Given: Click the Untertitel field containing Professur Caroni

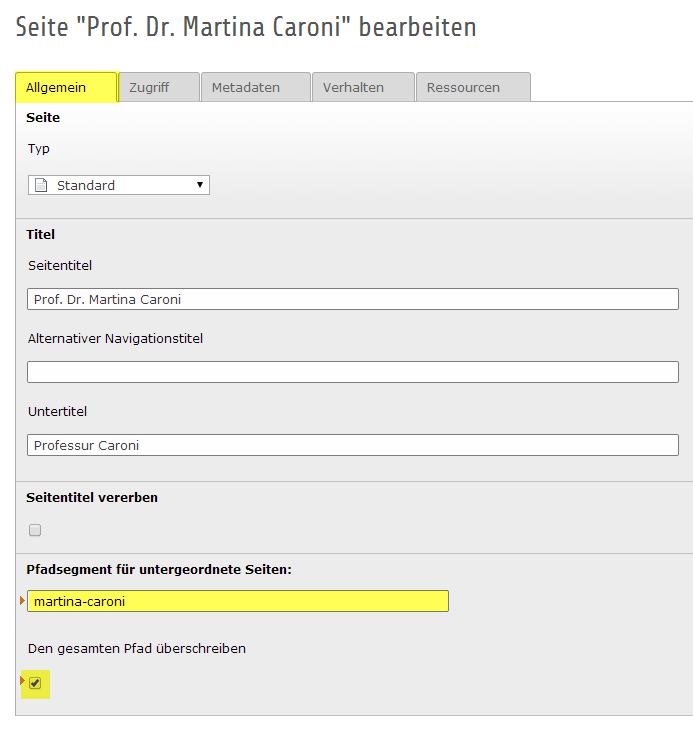Looking at the screenshot, I should click(353, 445).
